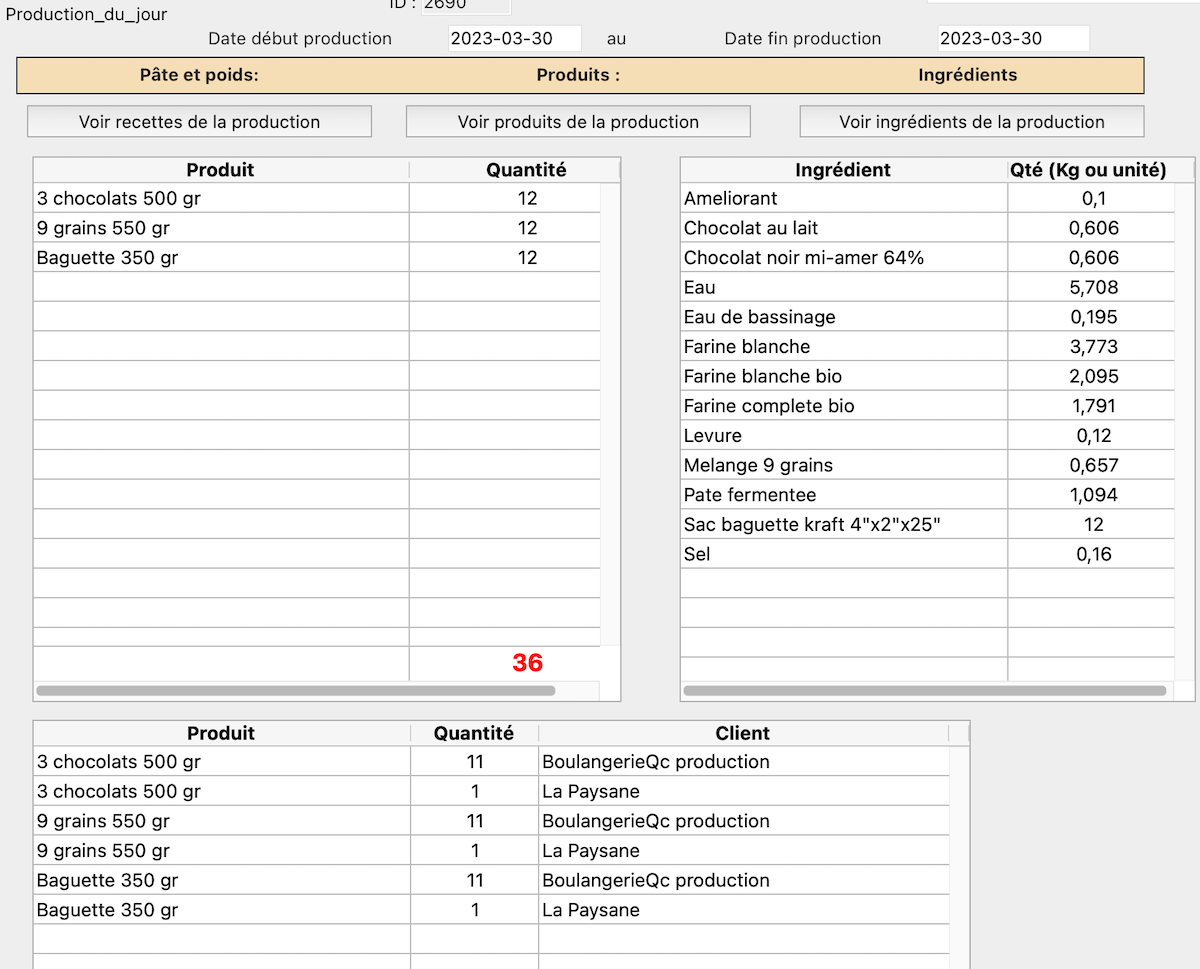Screen dimensions: 1200x969
Task: Select the Date fin production field
Action: point(1014,38)
